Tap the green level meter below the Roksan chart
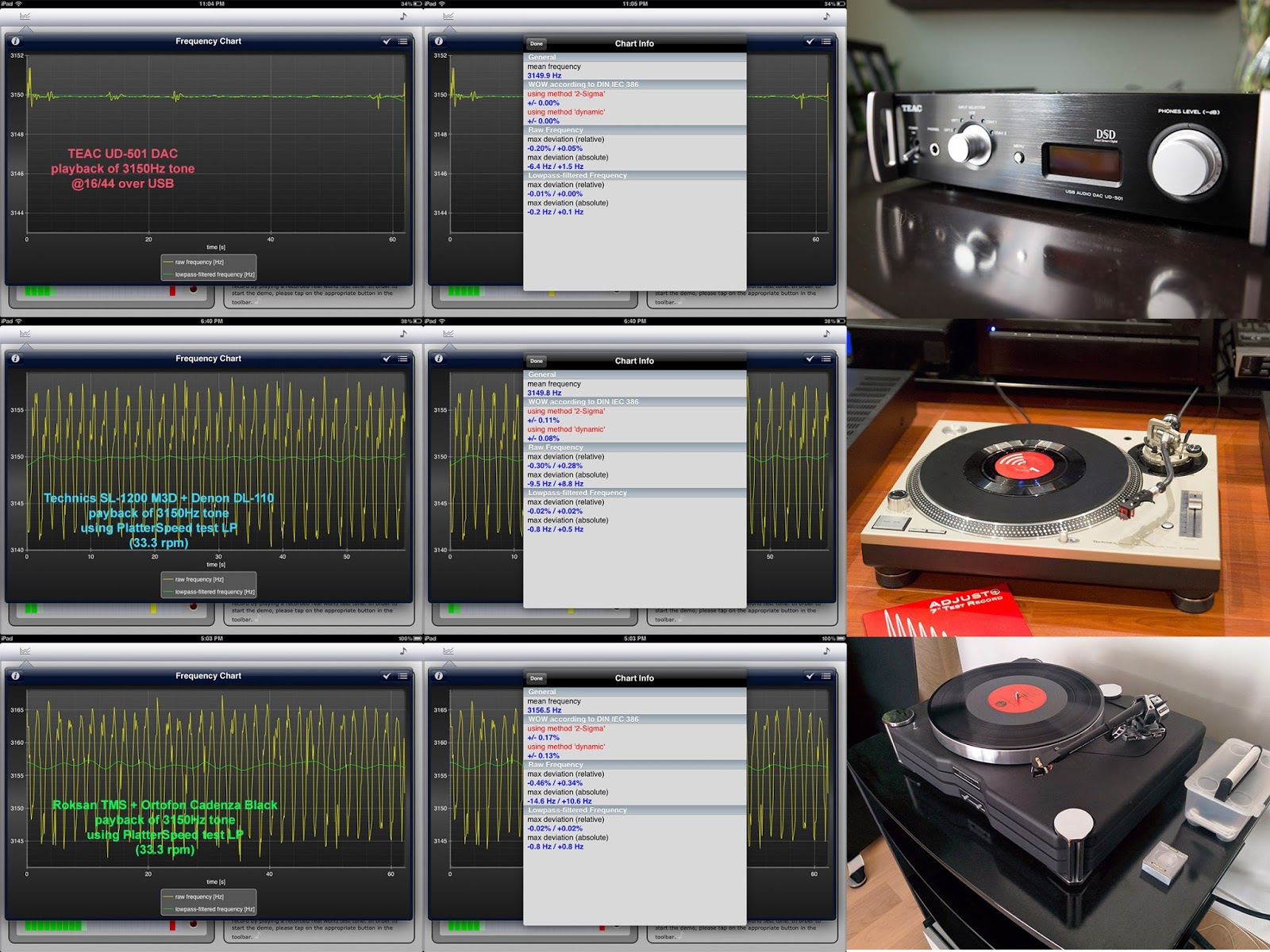Image resolution: width=1270 pixels, height=952 pixels. tap(53, 926)
